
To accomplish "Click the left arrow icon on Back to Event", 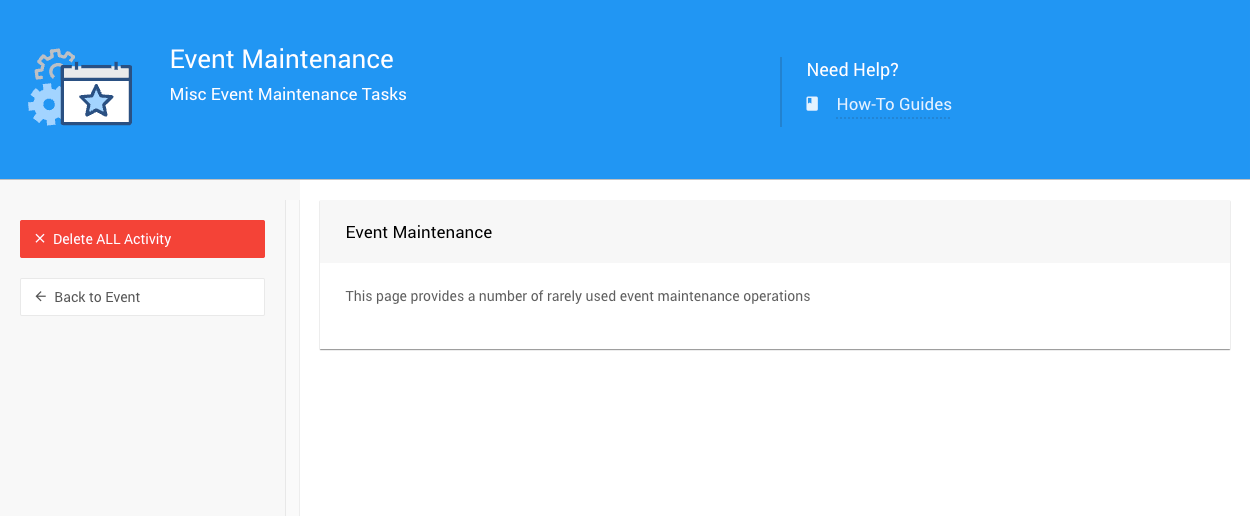I will click(x=40, y=297).
